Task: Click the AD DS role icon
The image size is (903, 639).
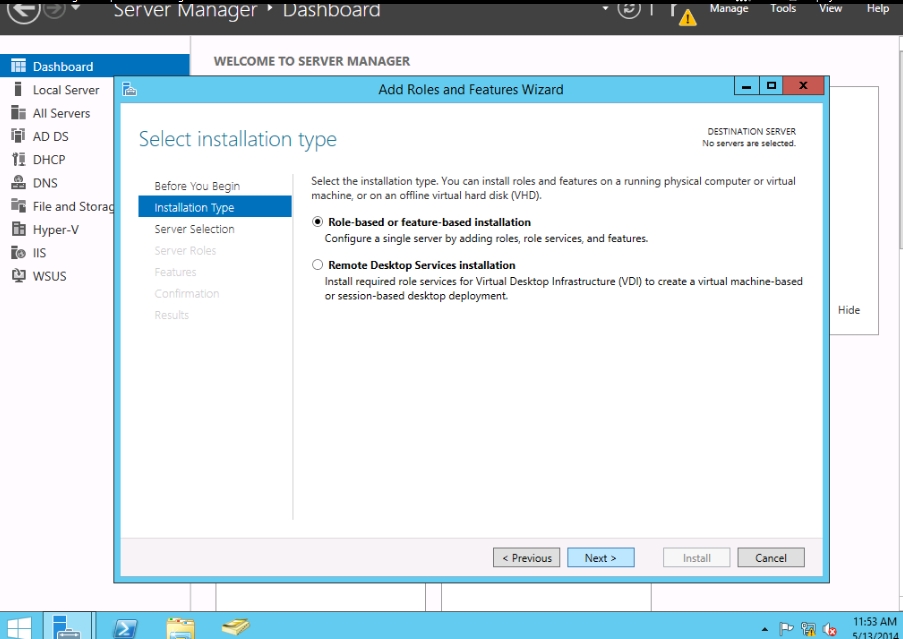Action: (18, 136)
